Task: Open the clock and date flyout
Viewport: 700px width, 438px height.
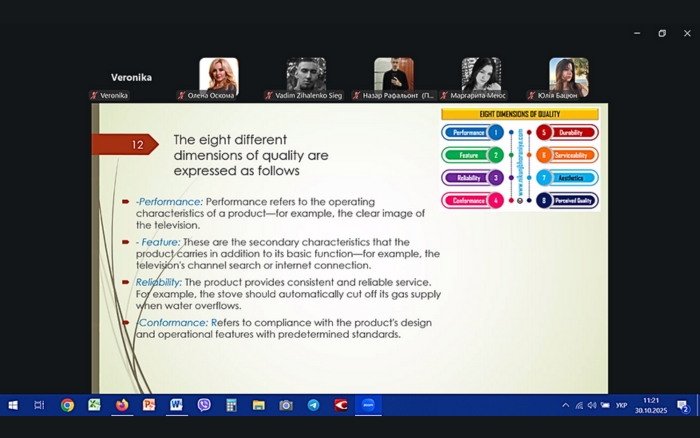Action: coord(651,405)
